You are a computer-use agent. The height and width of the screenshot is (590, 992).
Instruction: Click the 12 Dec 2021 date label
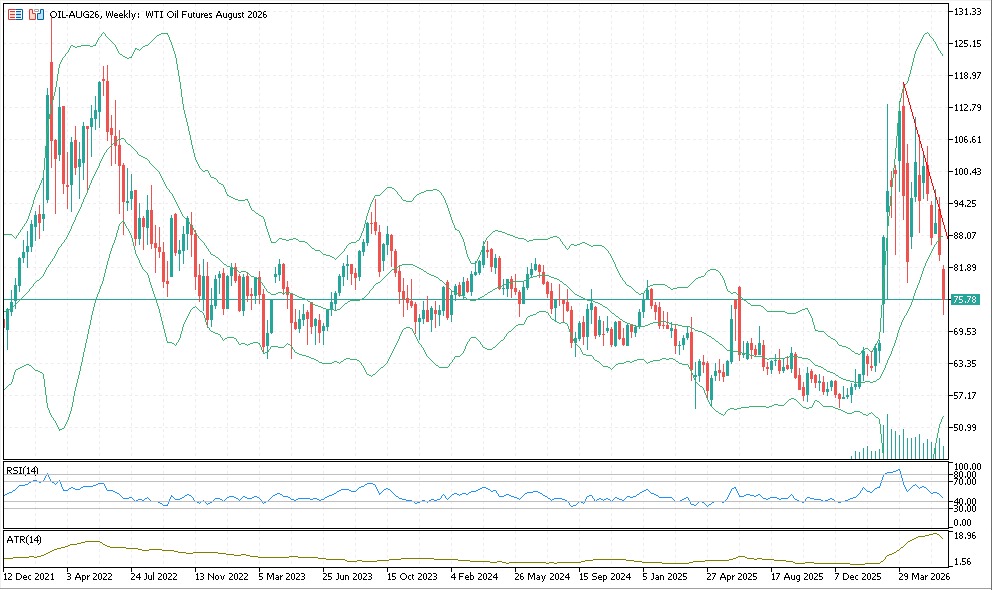[28, 577]
